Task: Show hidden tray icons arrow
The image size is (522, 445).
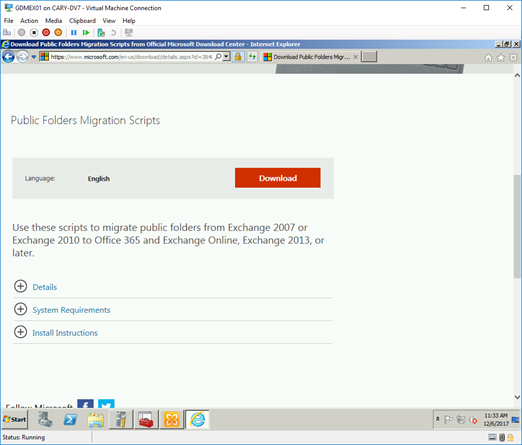Action: click(x=438, y=419)
